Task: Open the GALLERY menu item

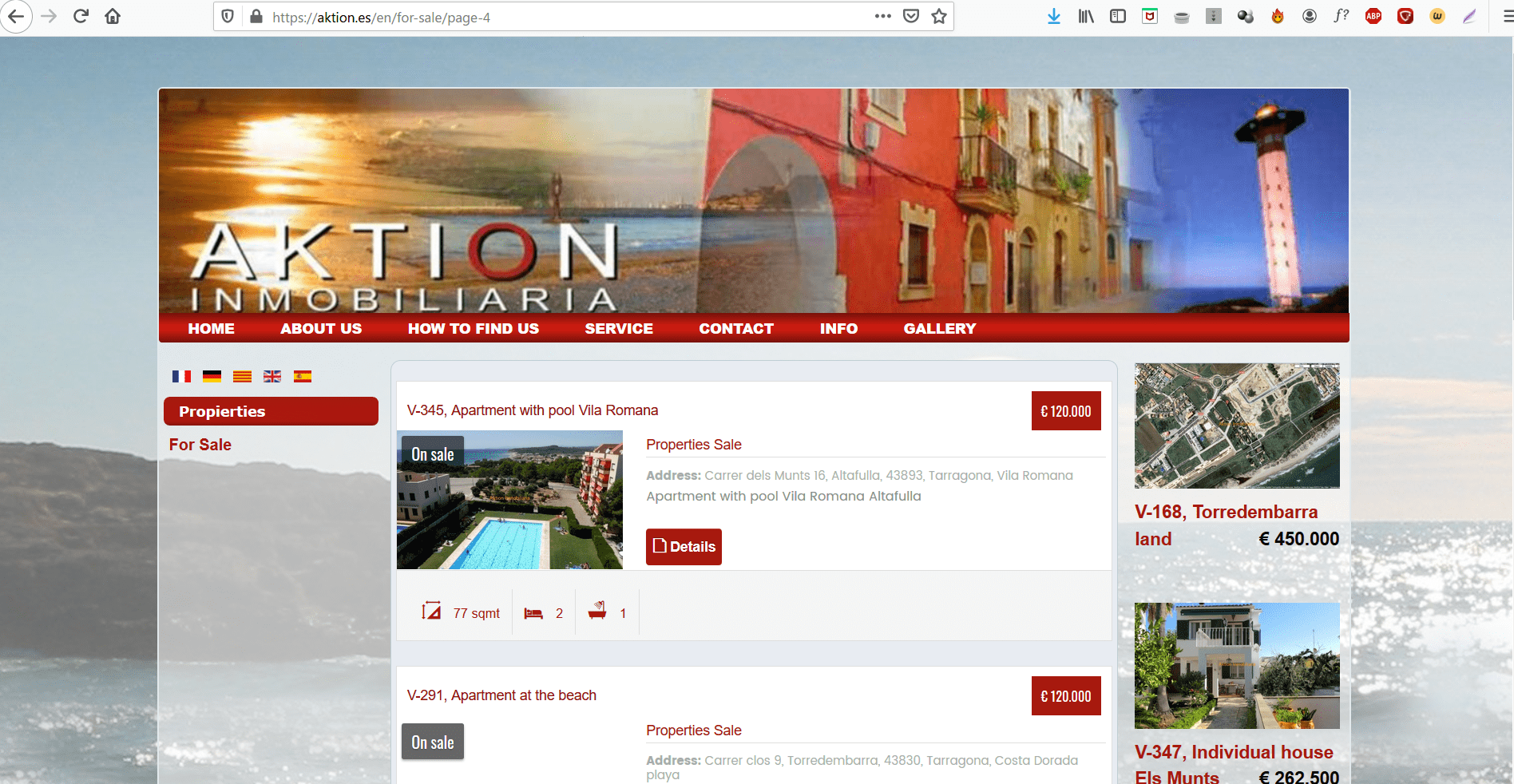Action: coord(940,328)
